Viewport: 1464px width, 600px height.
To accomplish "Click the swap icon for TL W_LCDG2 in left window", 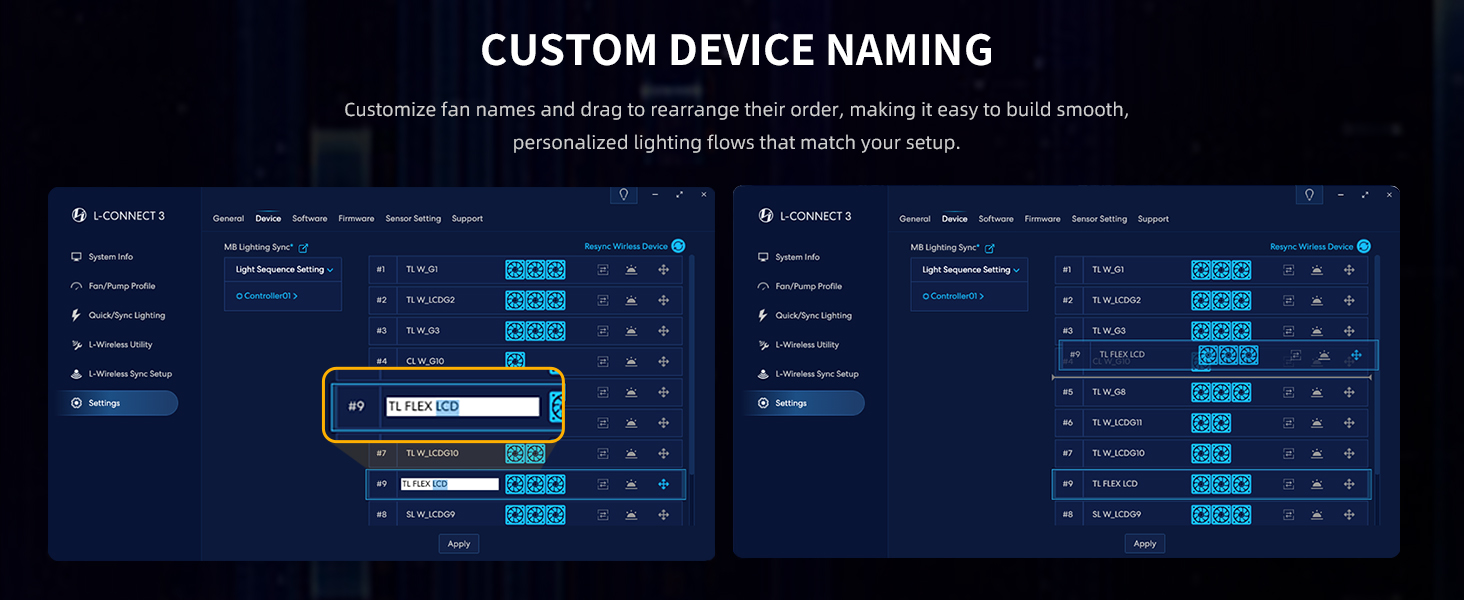I will [x=603, y=300].
